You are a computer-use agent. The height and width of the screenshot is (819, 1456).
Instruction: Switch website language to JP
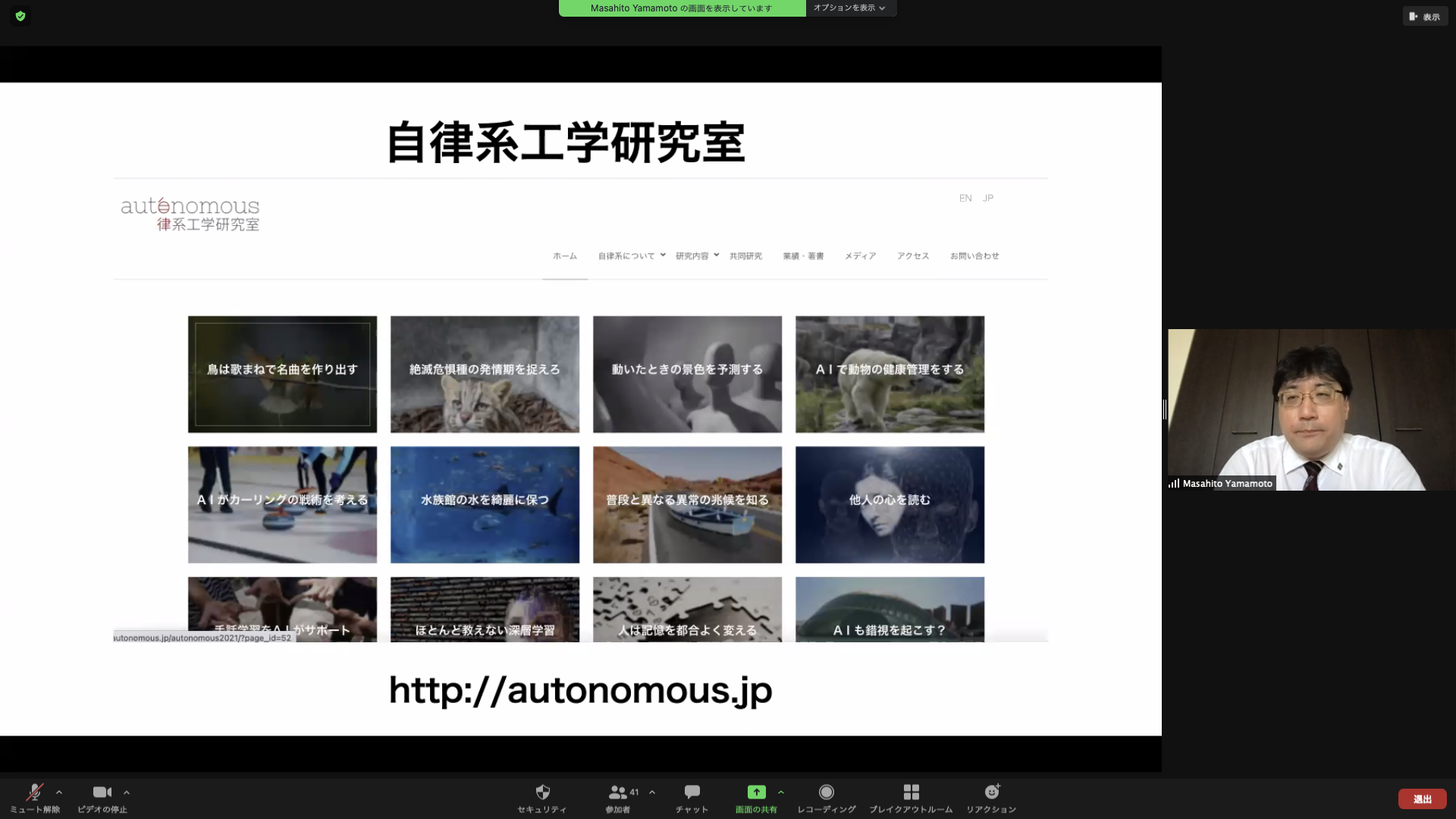988,198
